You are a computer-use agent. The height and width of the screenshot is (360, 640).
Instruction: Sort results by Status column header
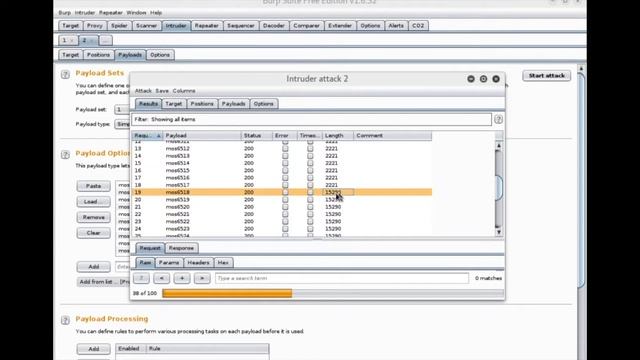point(257,136)
